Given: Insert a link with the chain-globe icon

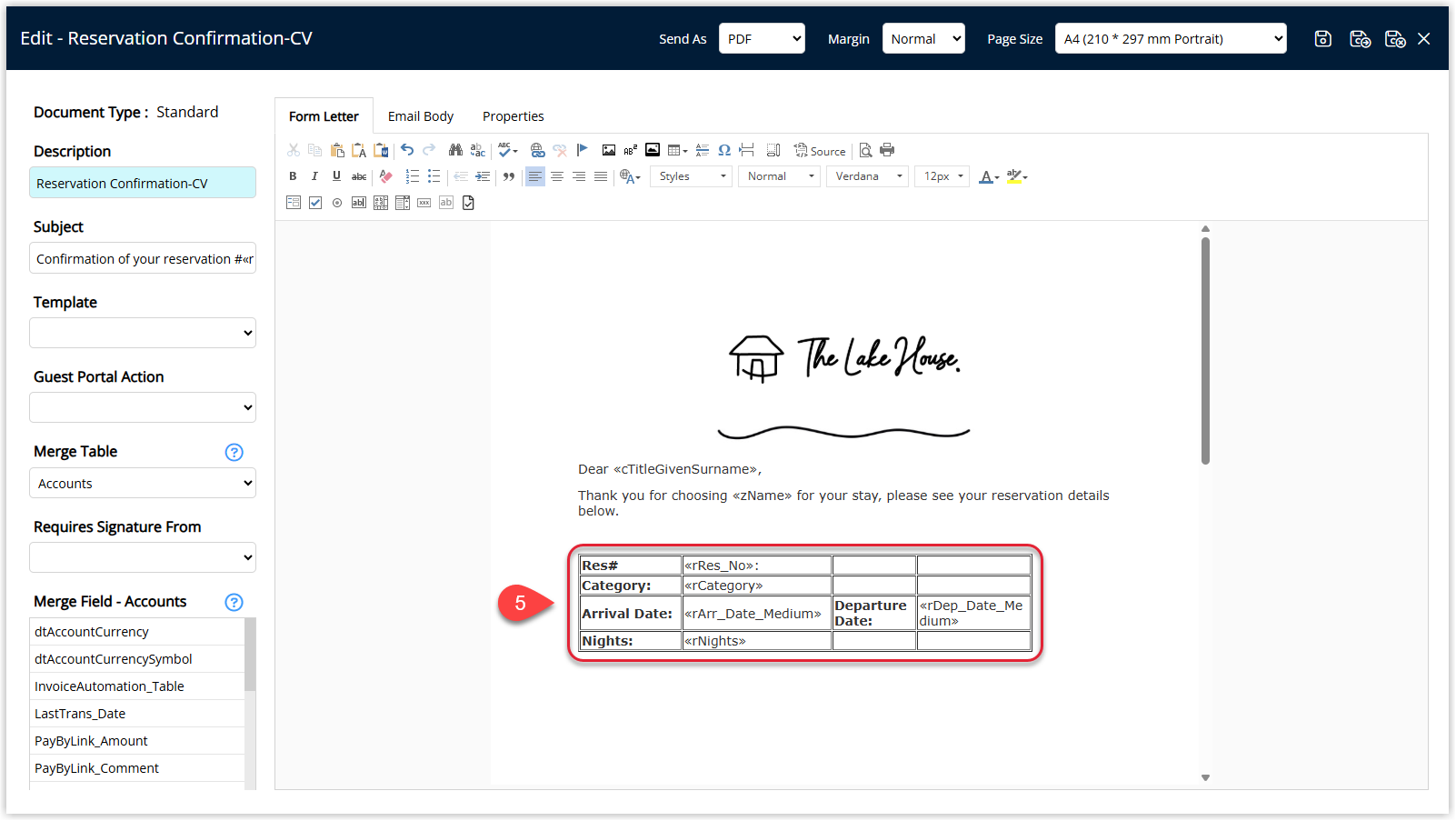Looking at the screenshot, I should (x=537, y=150).
